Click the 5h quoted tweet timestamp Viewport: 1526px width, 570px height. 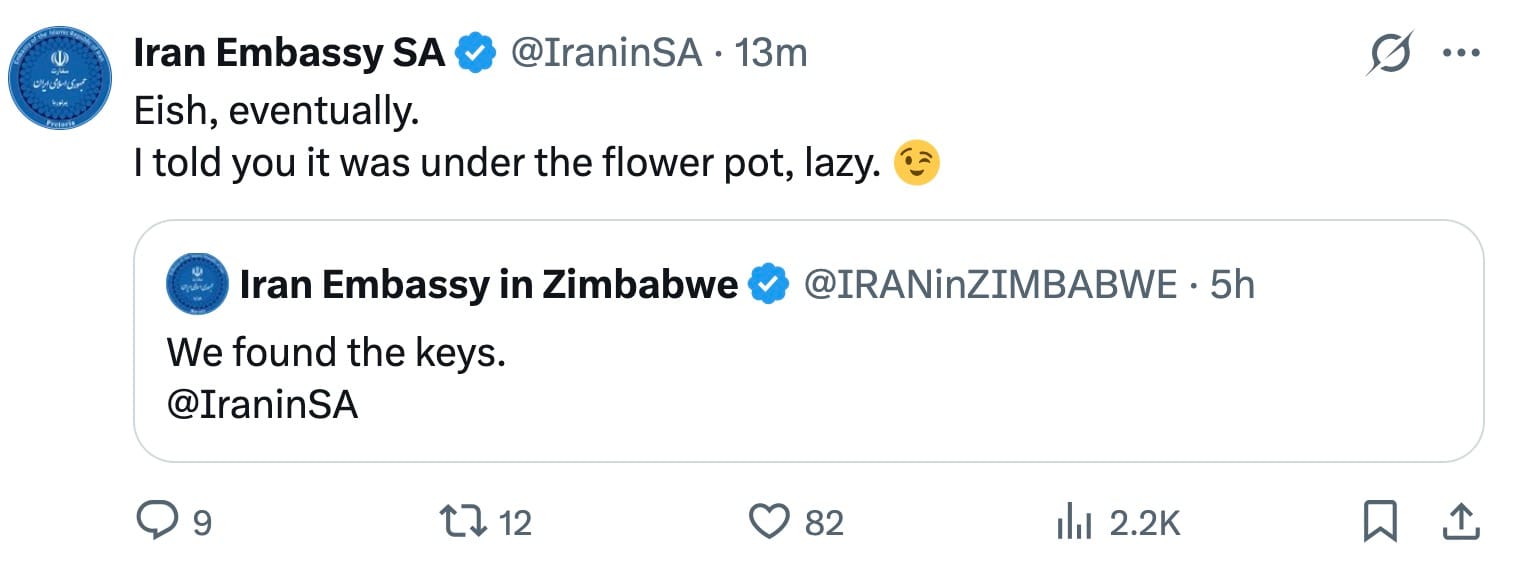[x=1232, y=287]
